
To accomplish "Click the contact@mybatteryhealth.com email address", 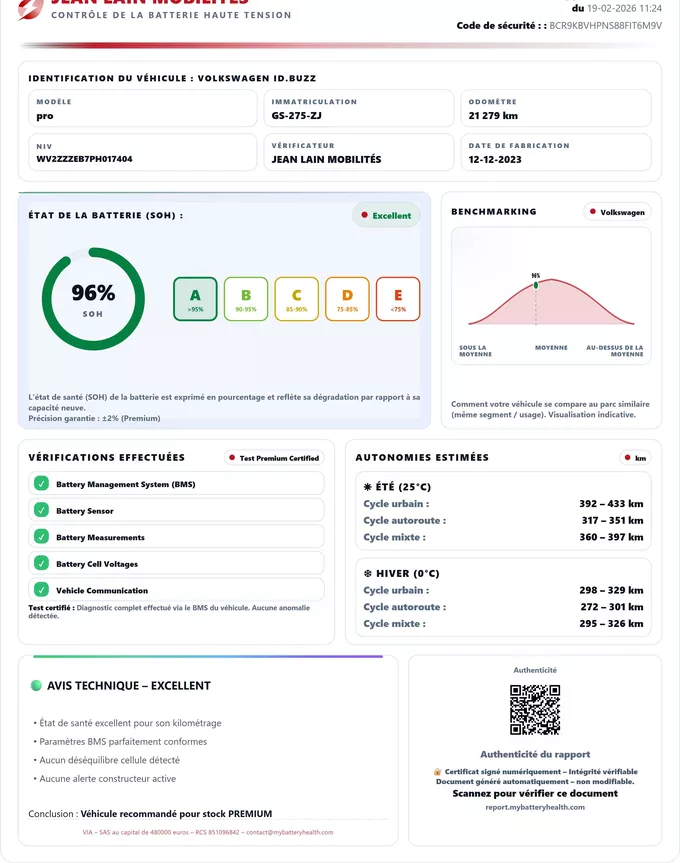I will pos(289,832).
